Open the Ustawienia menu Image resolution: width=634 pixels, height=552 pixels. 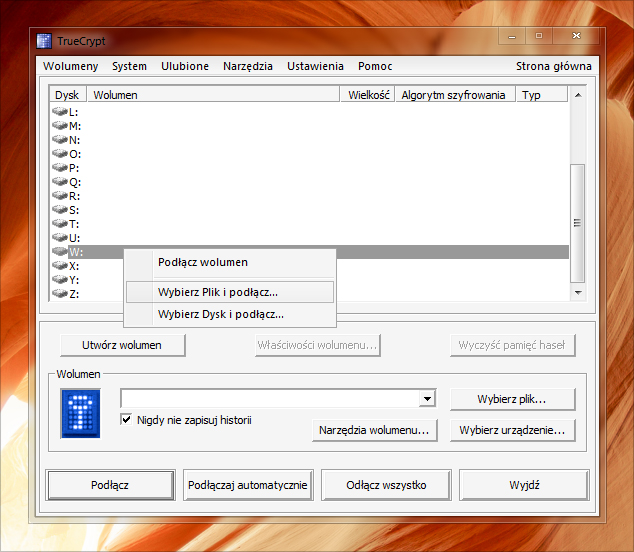click(315, 66)
